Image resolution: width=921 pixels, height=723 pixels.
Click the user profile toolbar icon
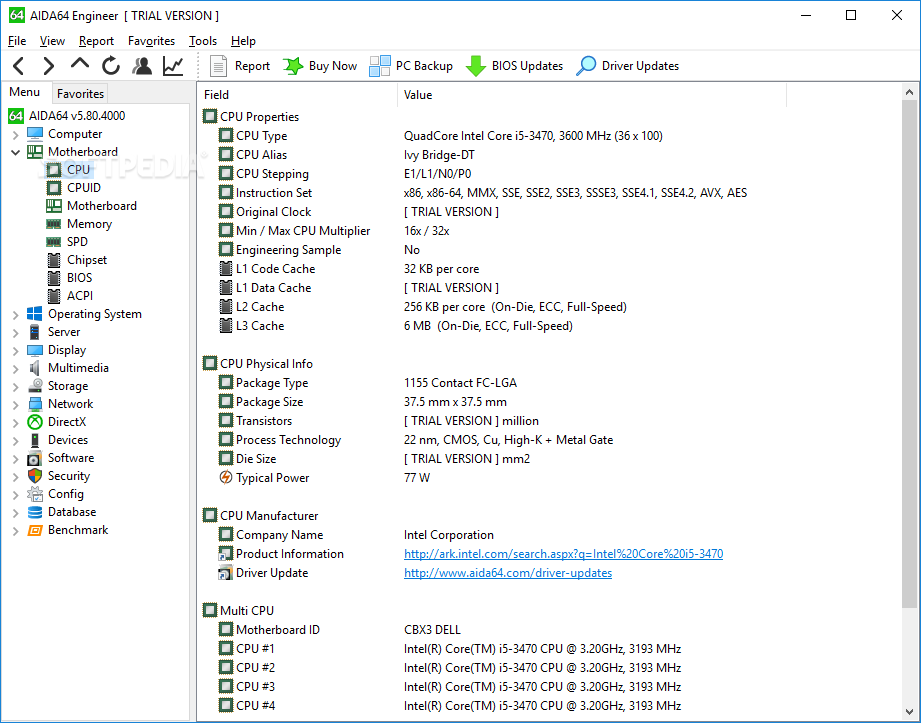(x=142, y=66)
